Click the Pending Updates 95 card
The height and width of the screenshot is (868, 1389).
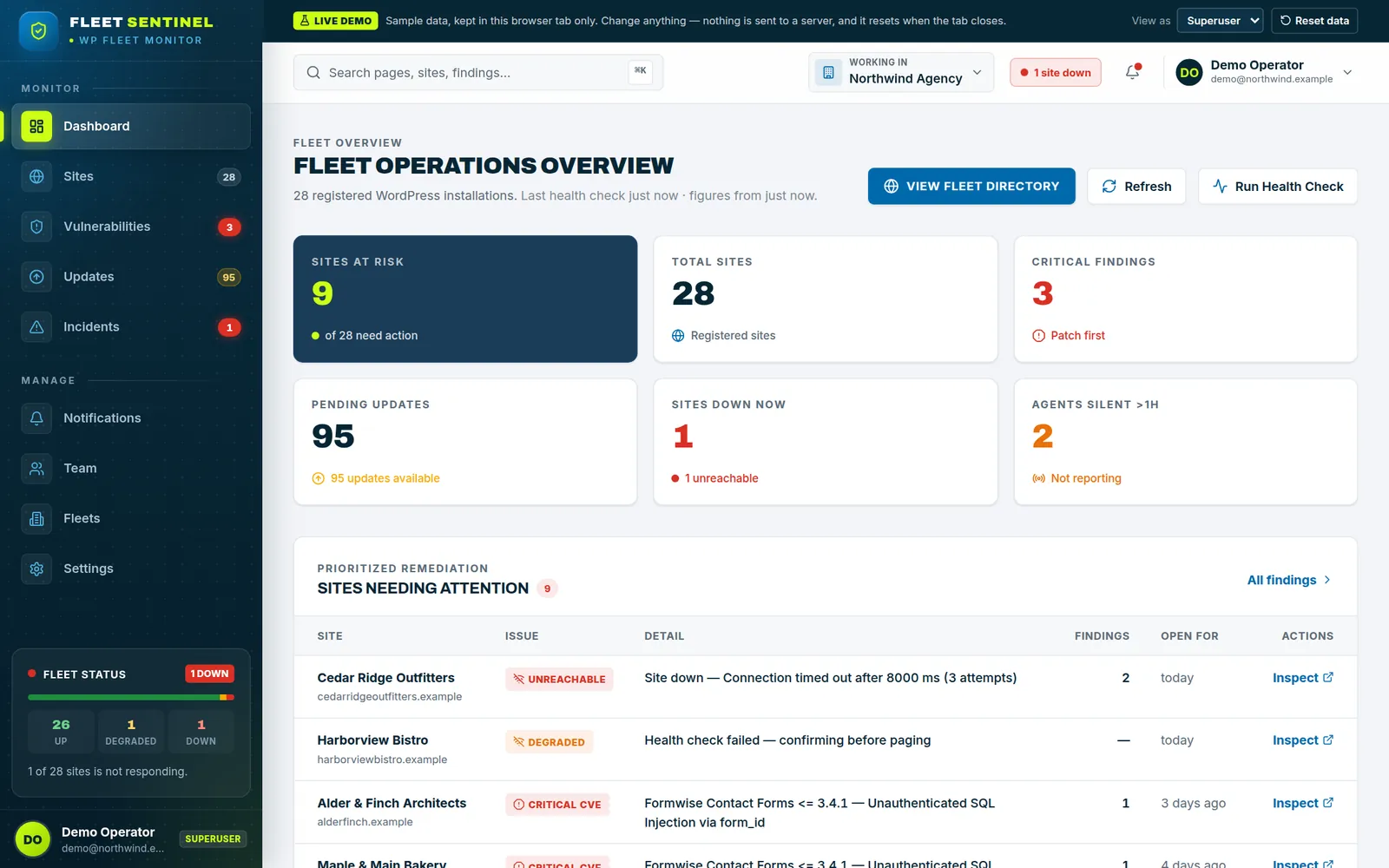point(465,442)
